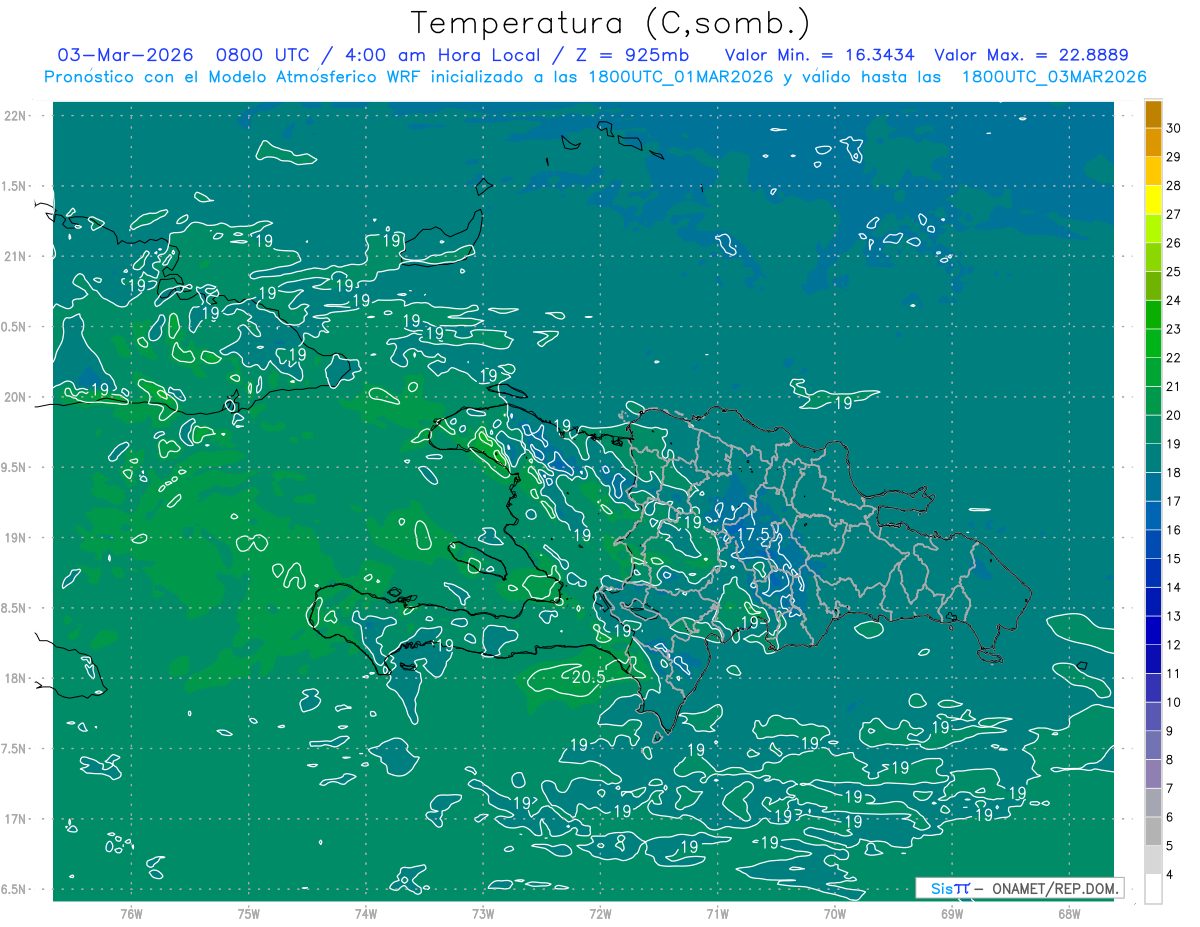
Task: Click the color scale label '28'
Action: 1173,186
